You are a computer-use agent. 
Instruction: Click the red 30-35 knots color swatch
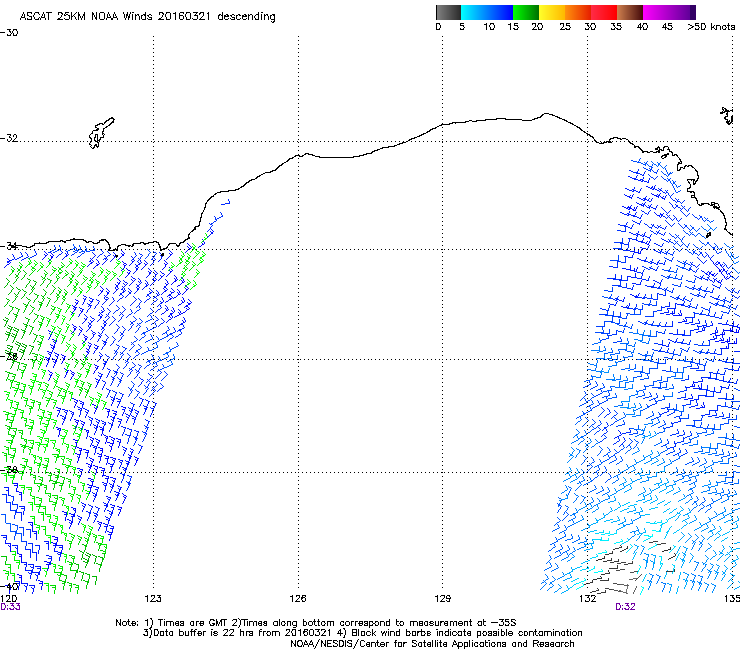(x=604, y=12)
